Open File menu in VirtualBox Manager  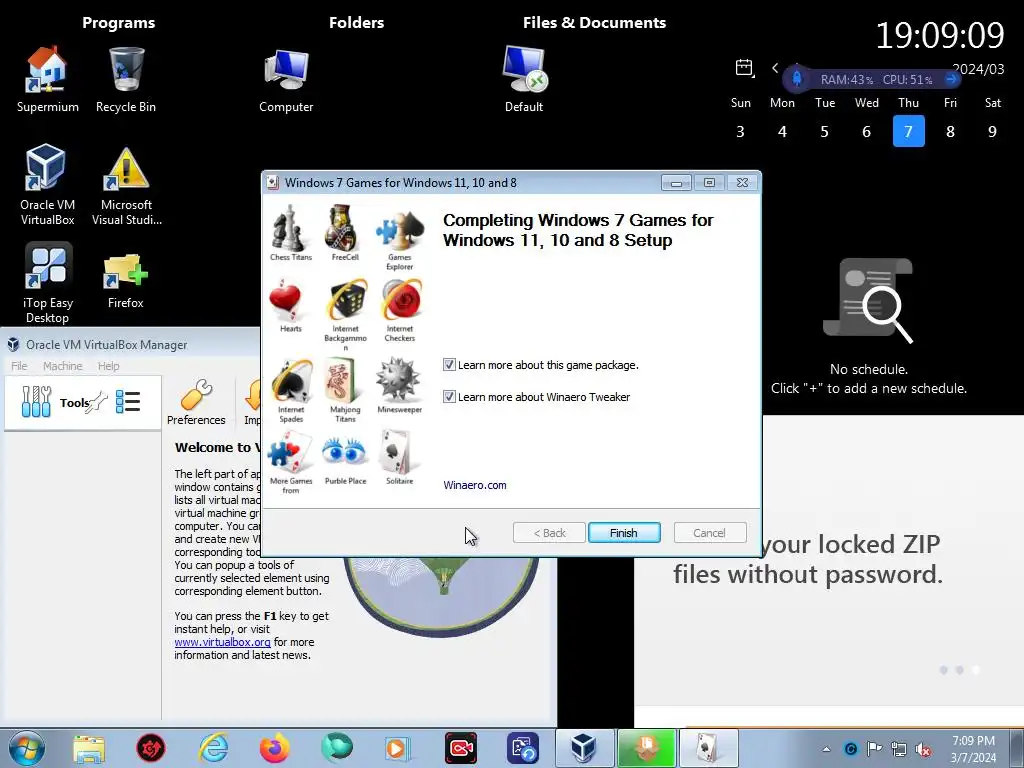[19, 366]
